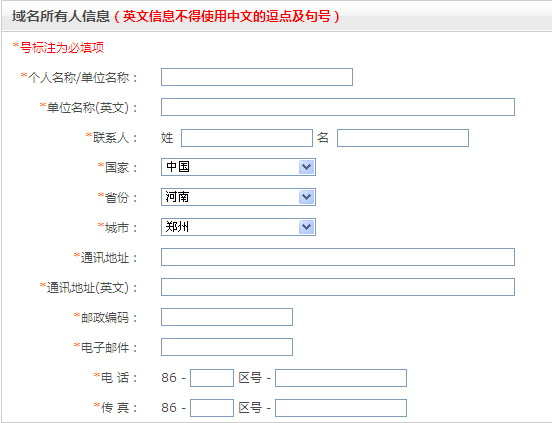Click the 名 (given name) contact field
The height and width of the screenshot is (423, 552).
(x=403, y=138)
